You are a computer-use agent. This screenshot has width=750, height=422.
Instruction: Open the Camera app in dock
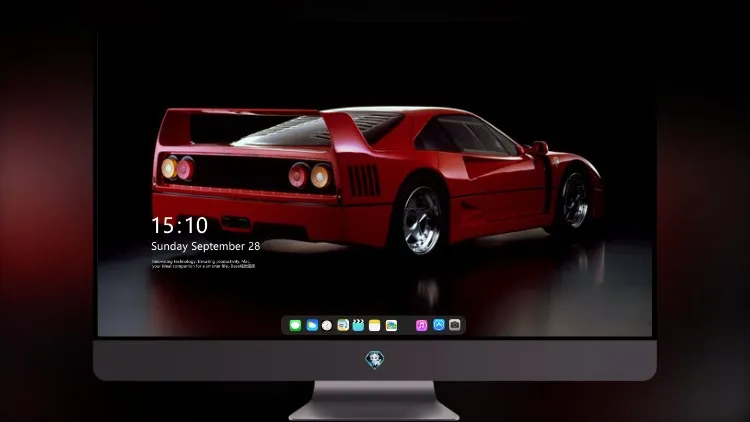(x=455, y=325)
